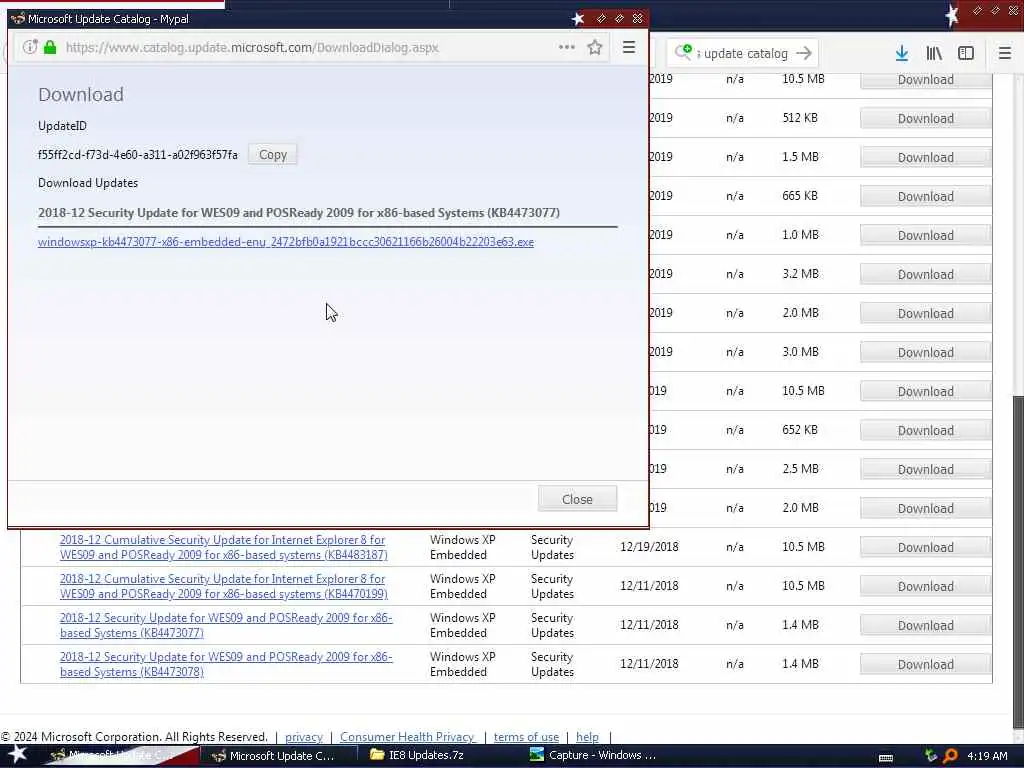Click Download for the 3.2 MB row
The height and width of the screenshot is (768, 1024).
tap(925, 274)
